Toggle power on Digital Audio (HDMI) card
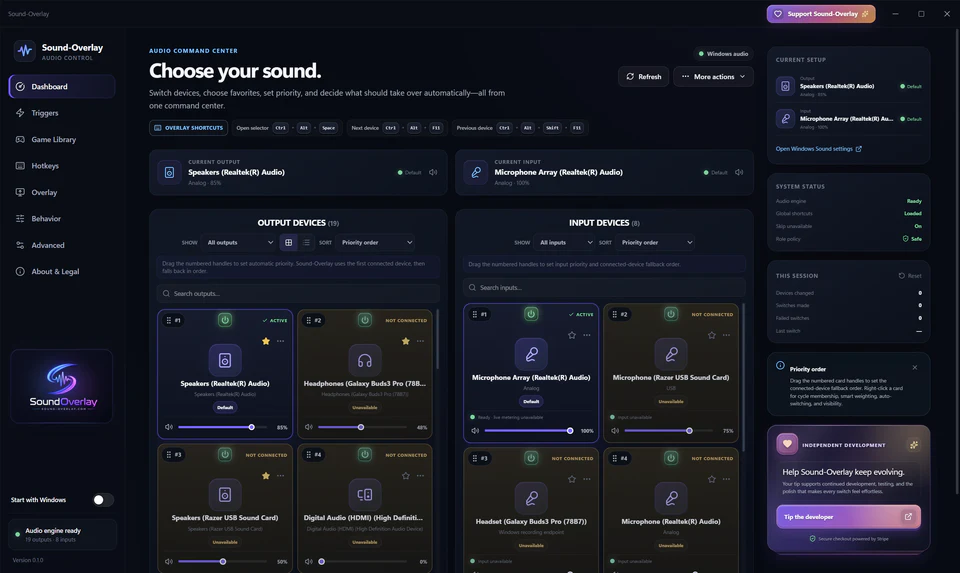 (x=365, y=454)
